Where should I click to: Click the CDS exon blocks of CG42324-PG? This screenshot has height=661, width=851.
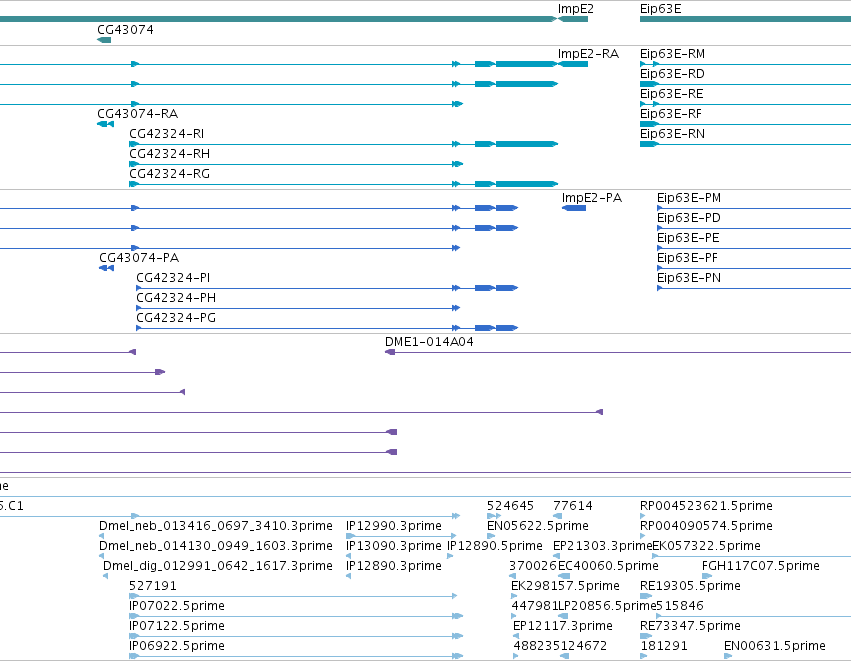pyautogui.click(x=496, y=328)
